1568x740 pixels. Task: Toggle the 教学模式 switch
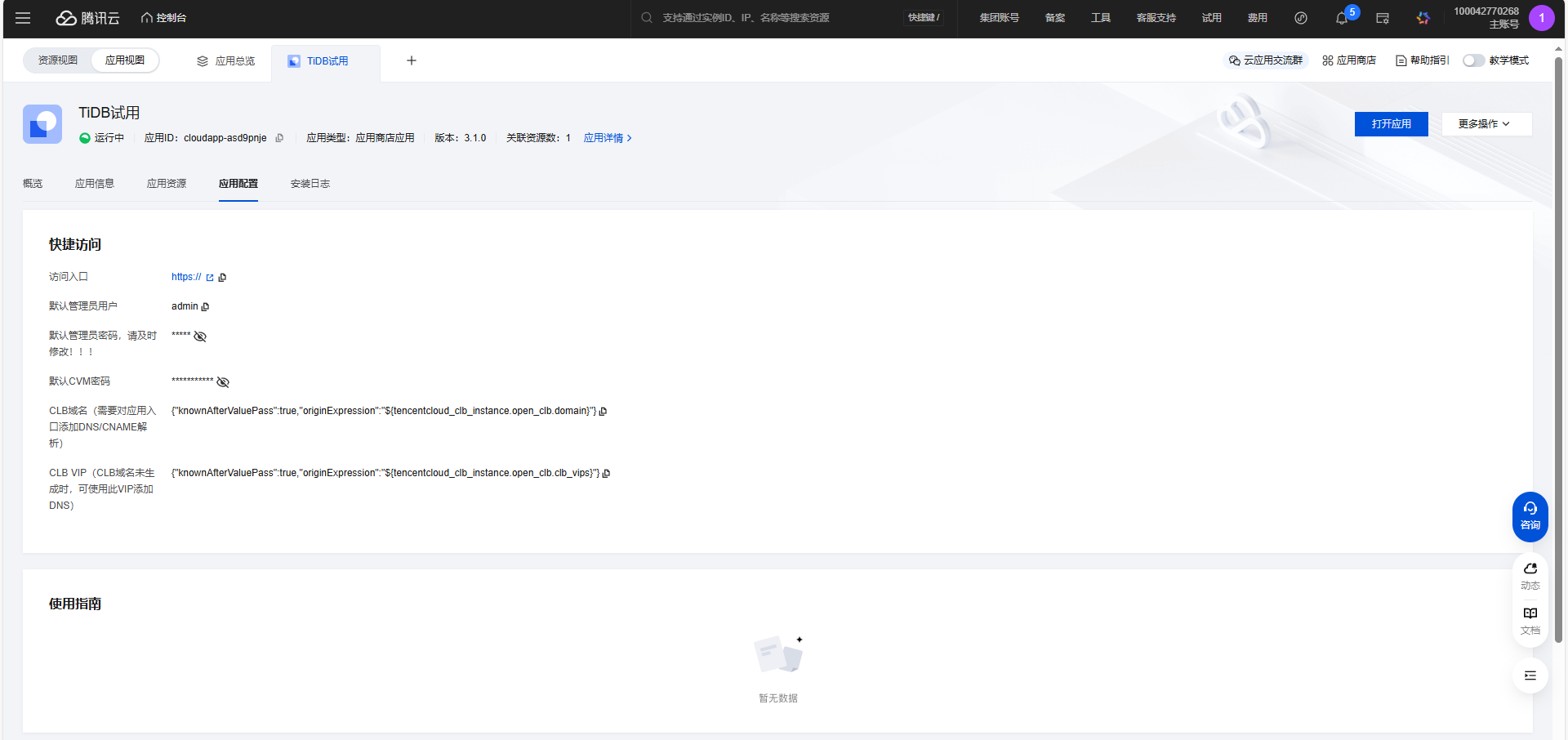(x=1473, y=60)
